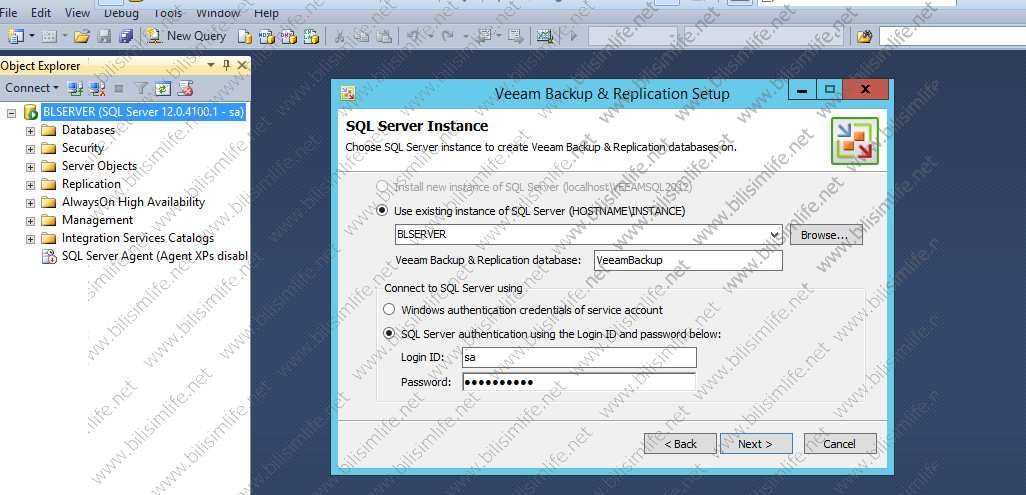Click the Disconnect icon in Object Explorer
Image resolution: width=1026 pixels, height=495 pixels.
97,88
